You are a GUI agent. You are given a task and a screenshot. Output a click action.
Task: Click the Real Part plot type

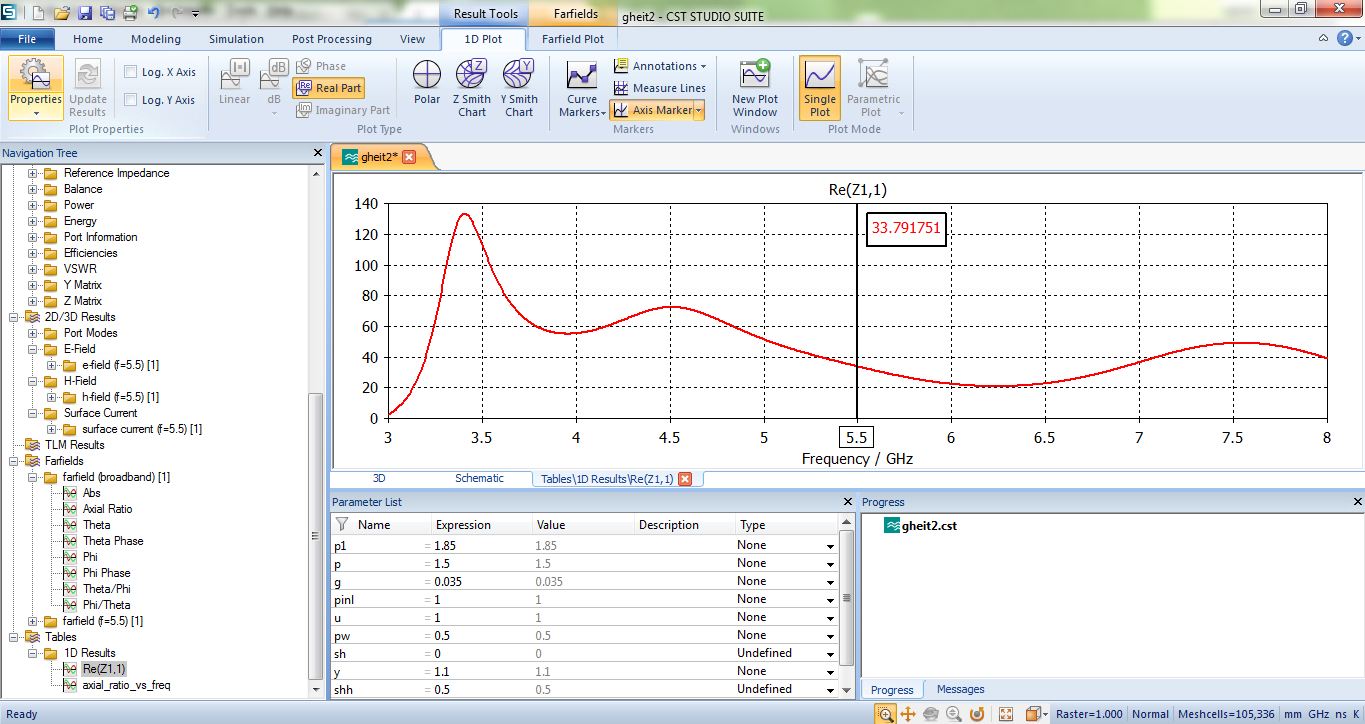[x=329, y=88]
